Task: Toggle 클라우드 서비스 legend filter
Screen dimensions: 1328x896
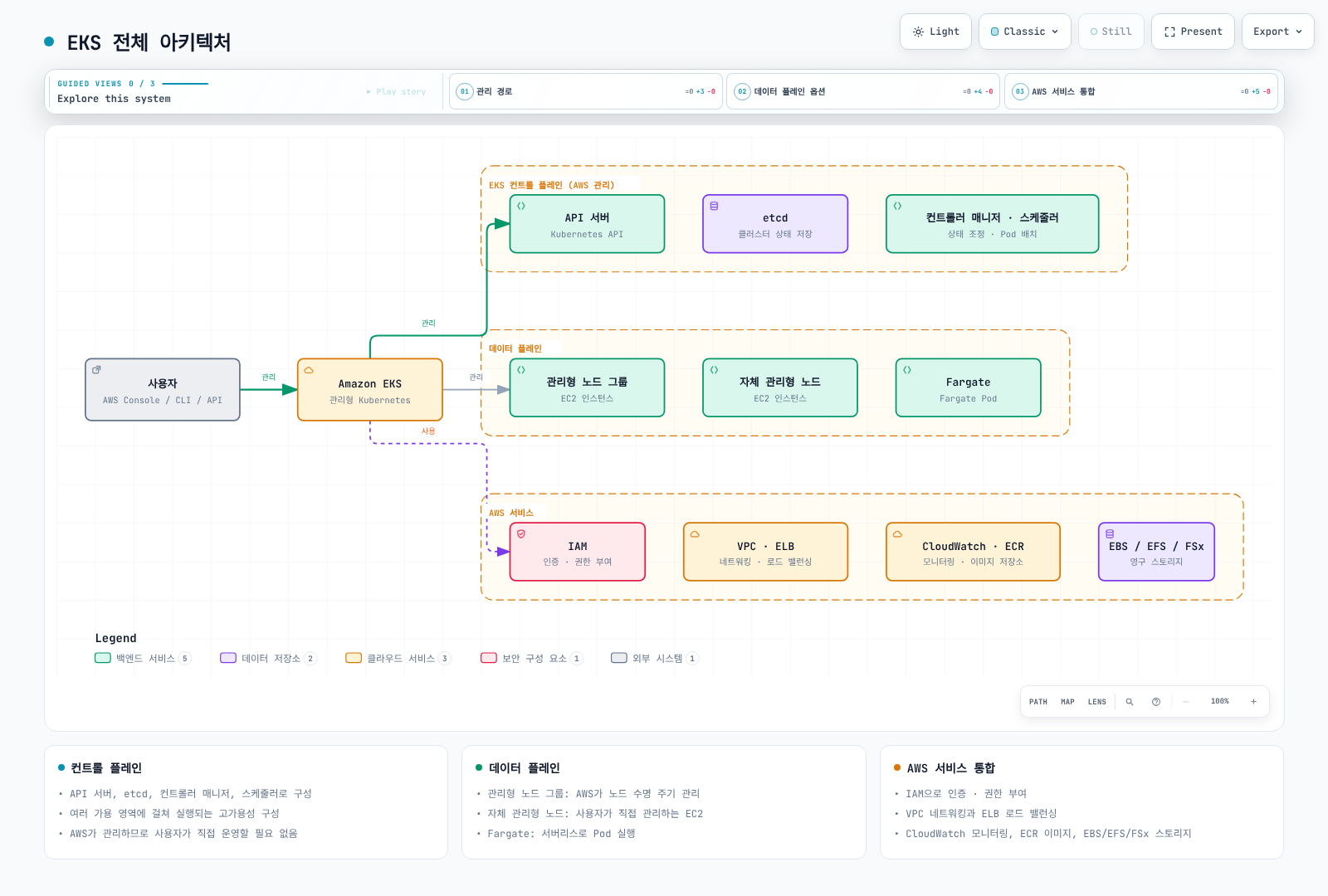Action: point(398,658)
